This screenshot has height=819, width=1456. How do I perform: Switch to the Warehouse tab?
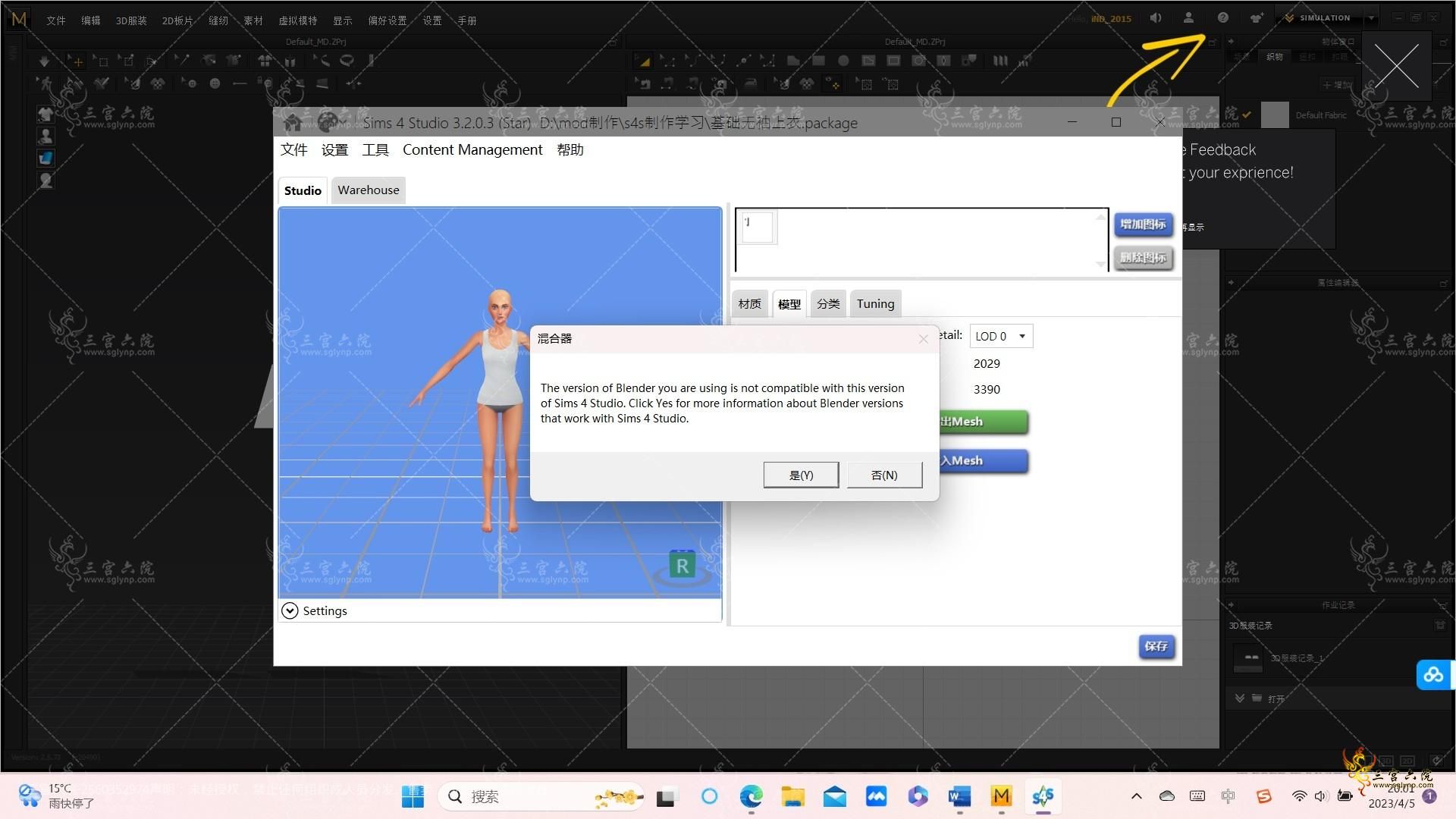click(369, 190)
